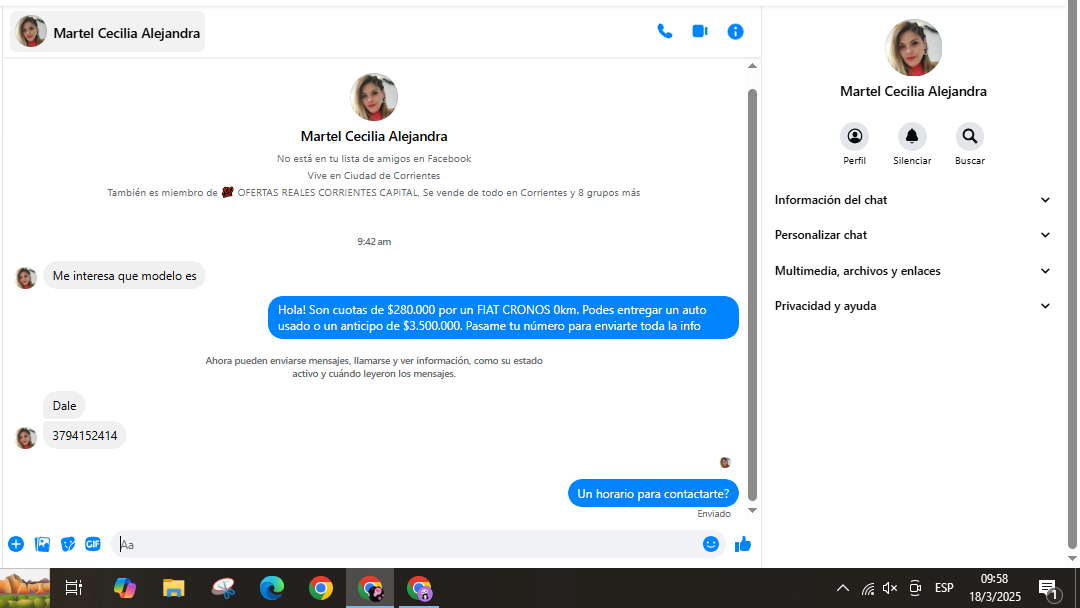Open OFERTAS REALES CORRIENTES CAPITAL group link
The width and height of the screenshot is (1080, 608).
pyautogui.click(x=327, y=193)
